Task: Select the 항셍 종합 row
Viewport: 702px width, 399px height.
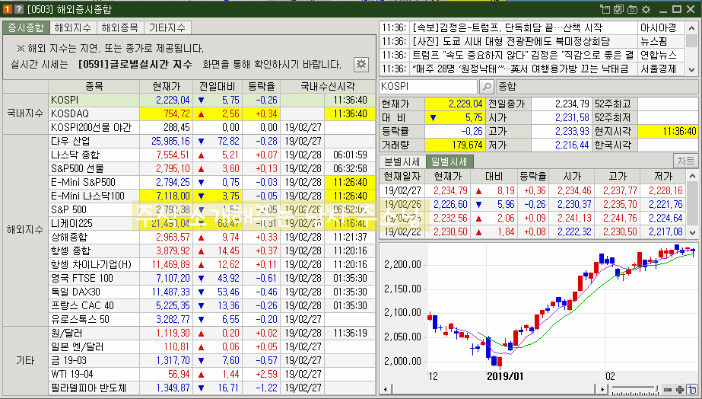Action: (x=212, y=251)
